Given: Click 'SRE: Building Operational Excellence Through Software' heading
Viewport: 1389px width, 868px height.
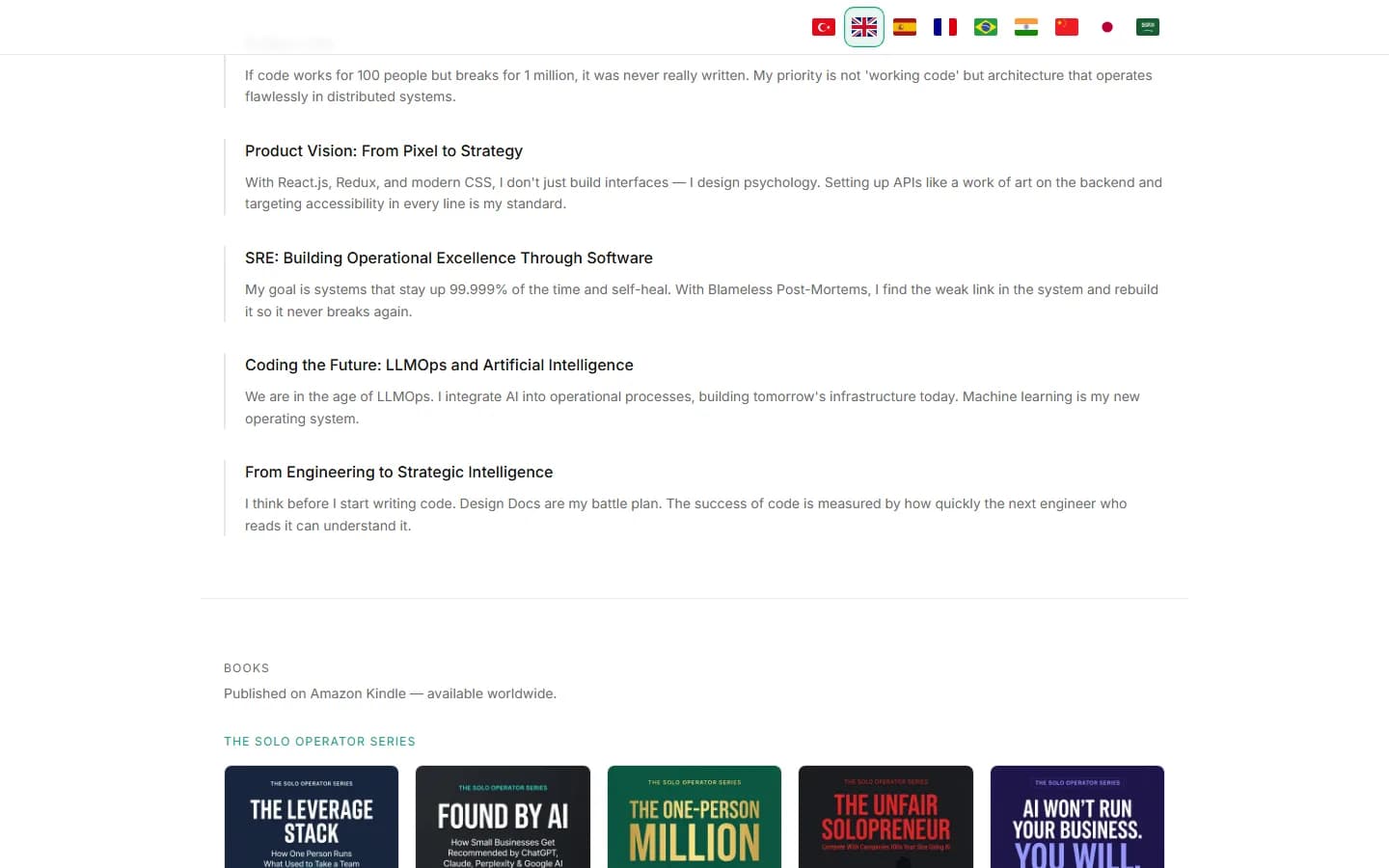Looking at the screenshot, I should tap(449, 258).
